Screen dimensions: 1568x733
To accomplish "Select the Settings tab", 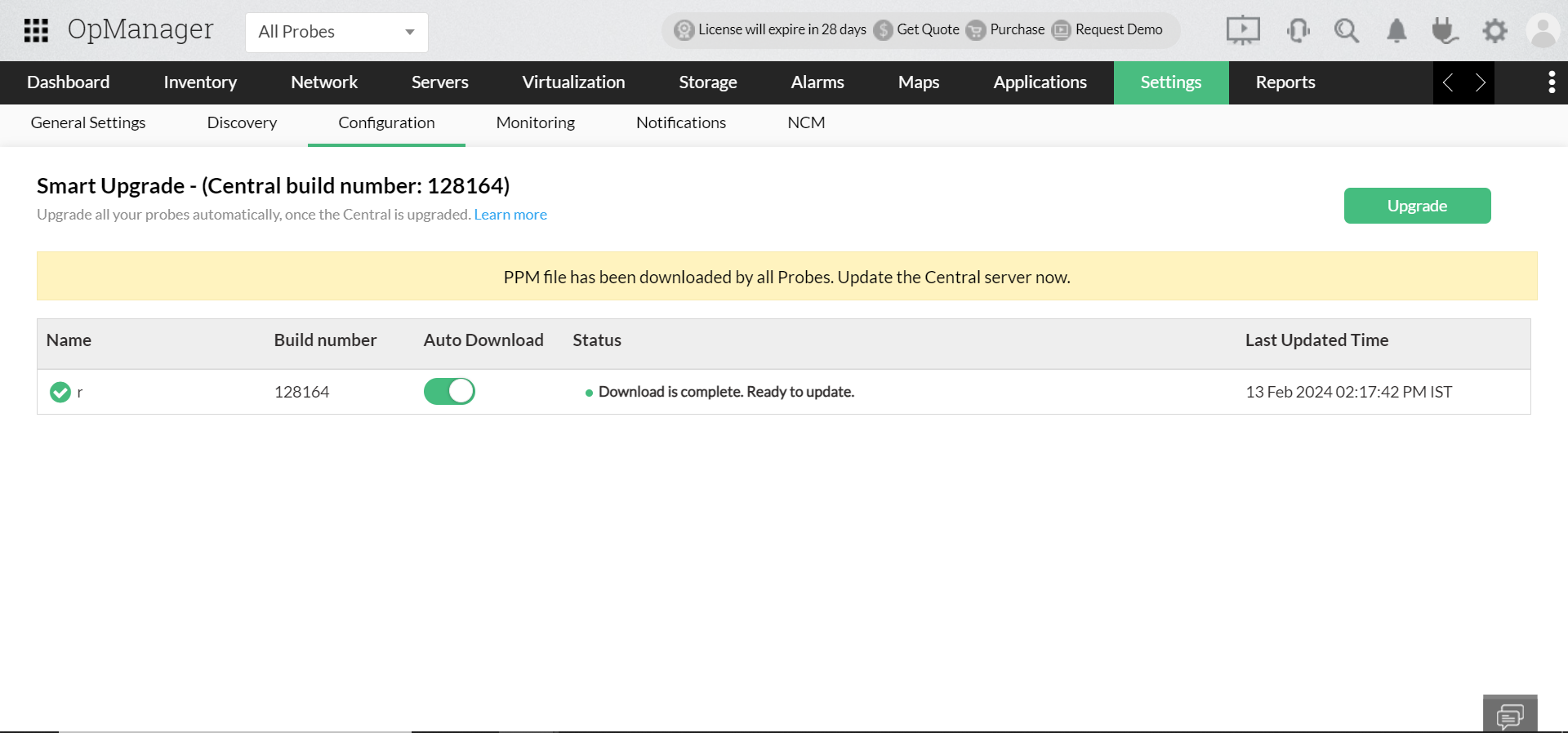I will pyautogui.click(x=1171, y=82).
